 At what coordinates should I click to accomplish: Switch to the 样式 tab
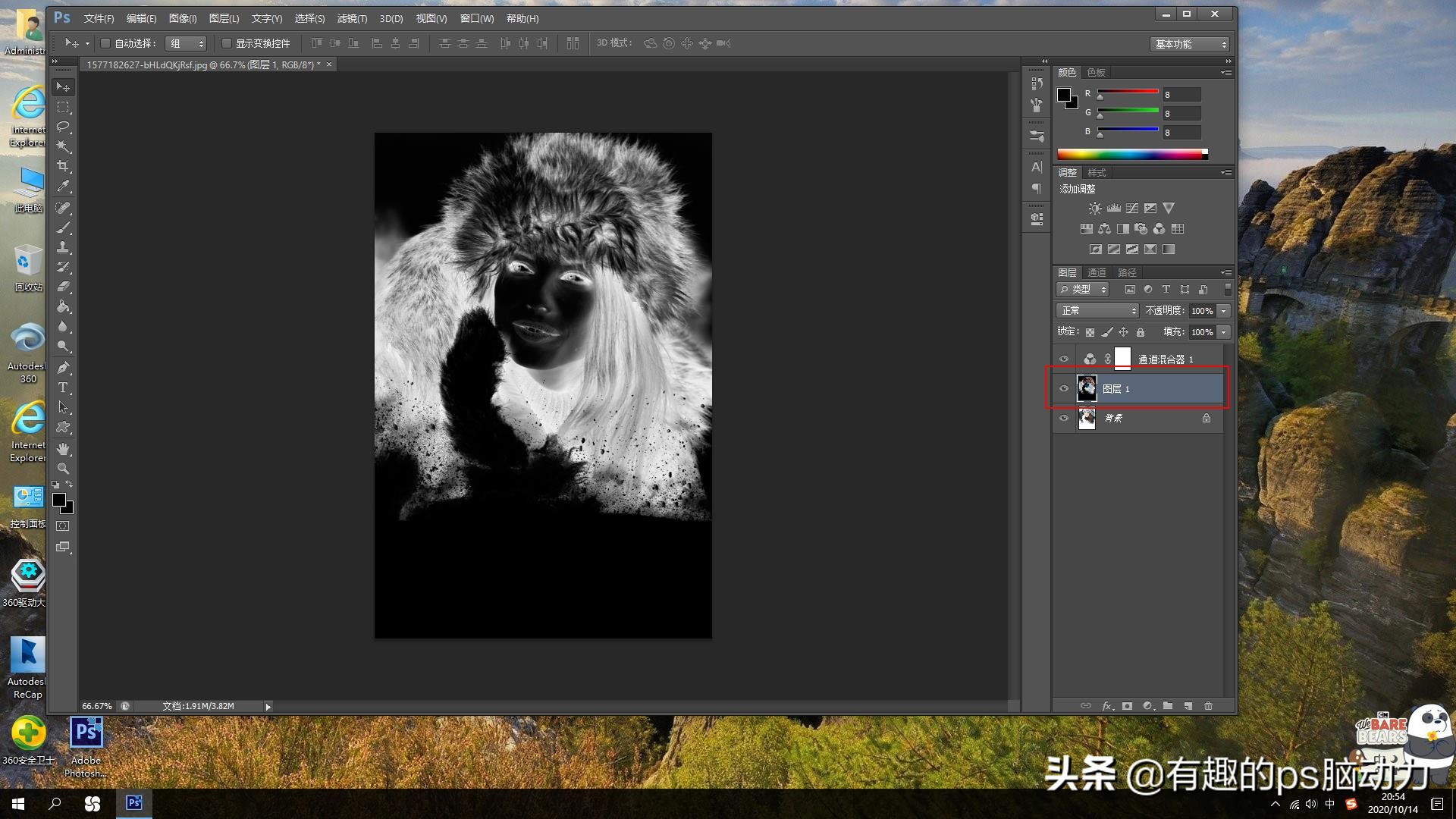pos(1097,173)
